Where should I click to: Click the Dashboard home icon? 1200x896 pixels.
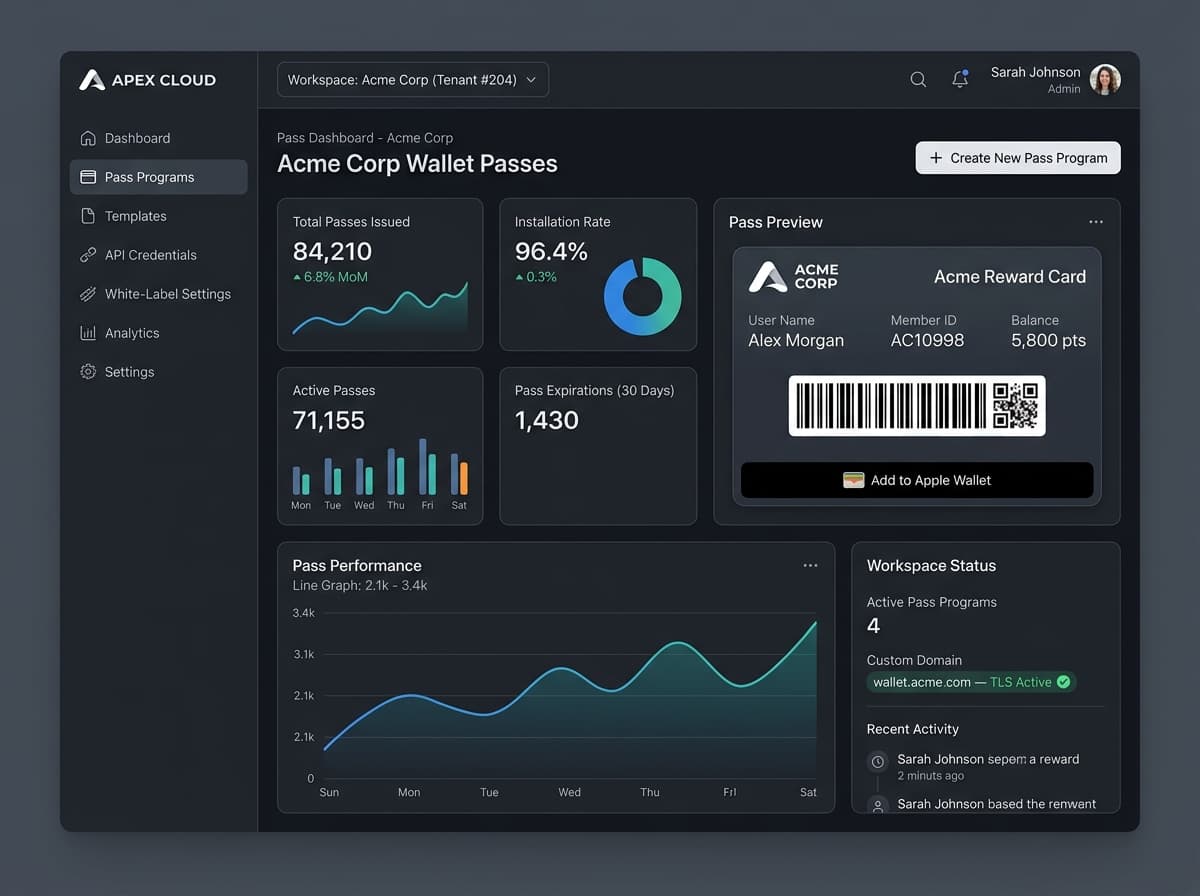88,138
